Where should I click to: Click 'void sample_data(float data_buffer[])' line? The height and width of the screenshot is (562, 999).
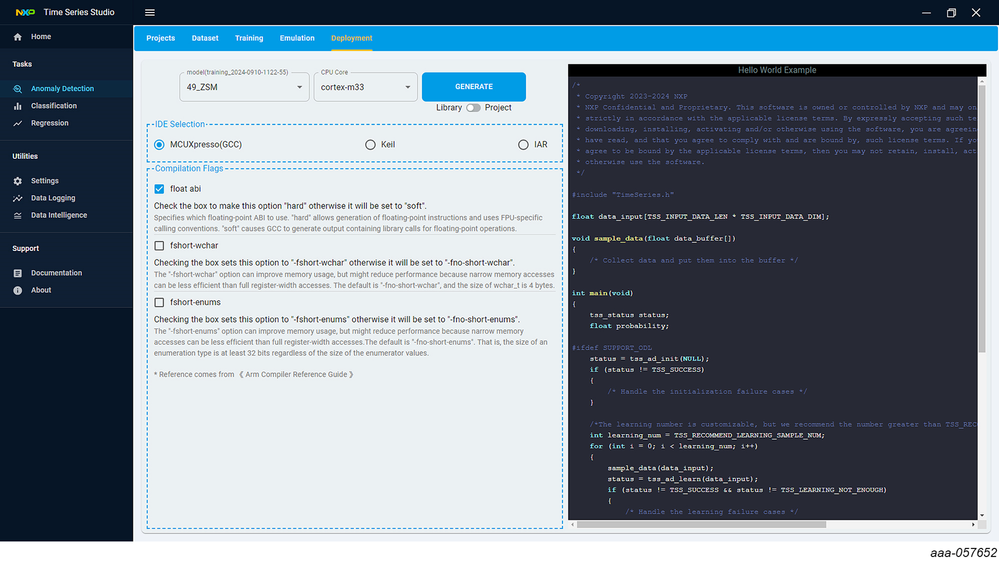pos(654,239)
